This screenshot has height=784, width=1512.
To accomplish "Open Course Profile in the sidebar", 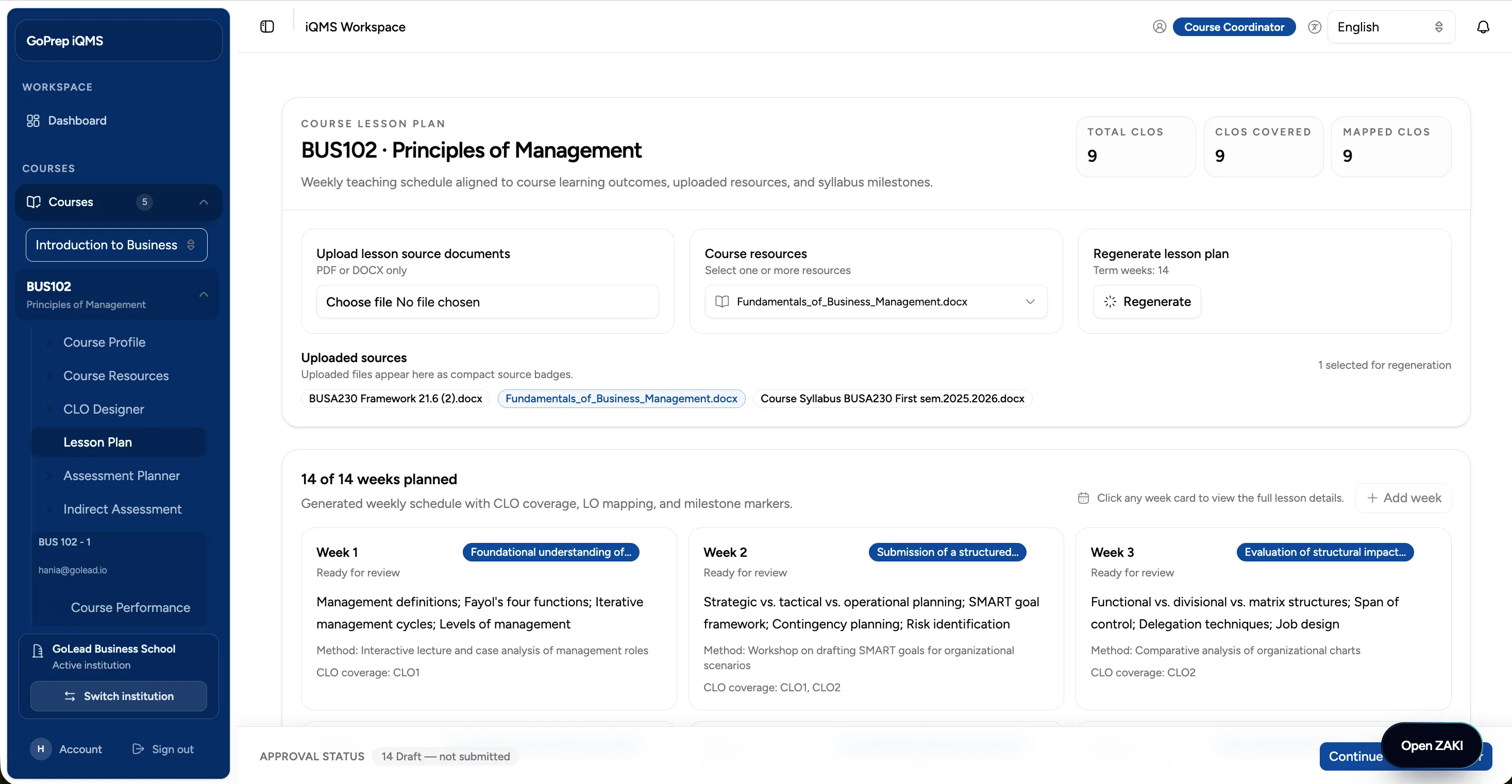I will tap(105, 342).
